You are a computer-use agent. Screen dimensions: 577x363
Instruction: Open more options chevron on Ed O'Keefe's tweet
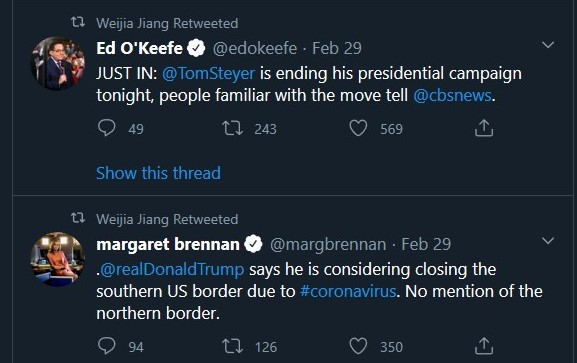[548, 45]
